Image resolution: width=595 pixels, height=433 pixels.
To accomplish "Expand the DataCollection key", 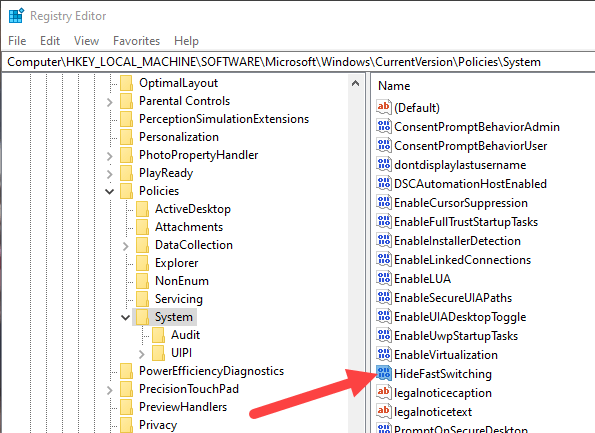I will (x=126, y=246).
